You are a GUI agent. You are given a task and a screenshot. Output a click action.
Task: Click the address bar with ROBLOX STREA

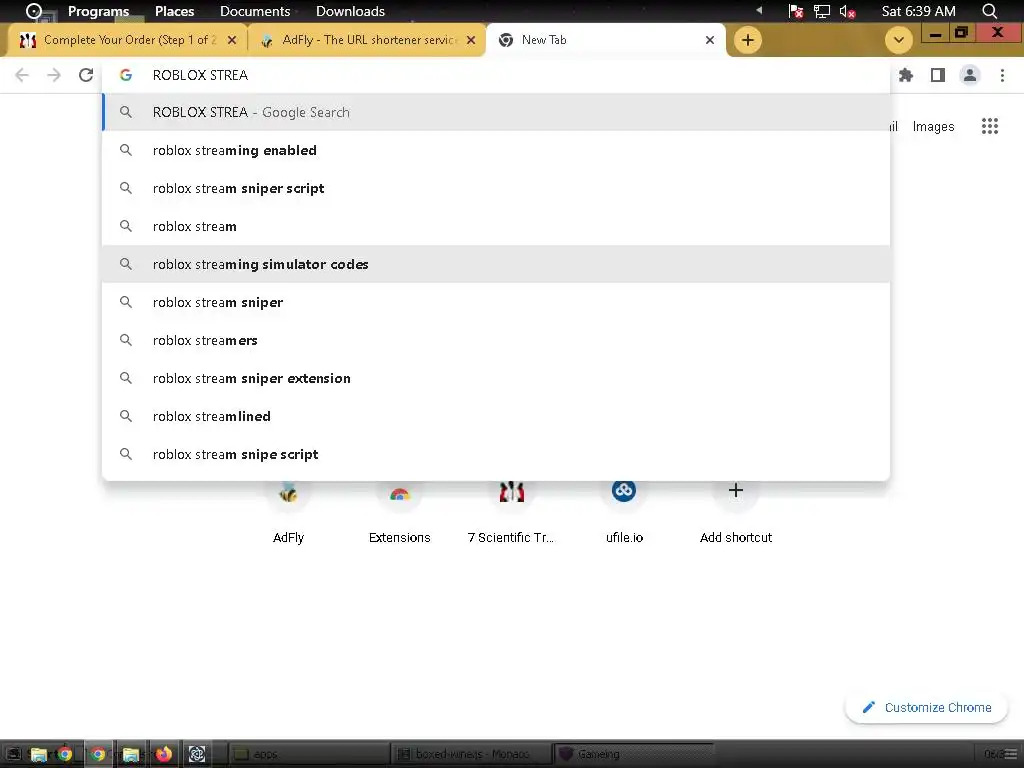point(496,75)
